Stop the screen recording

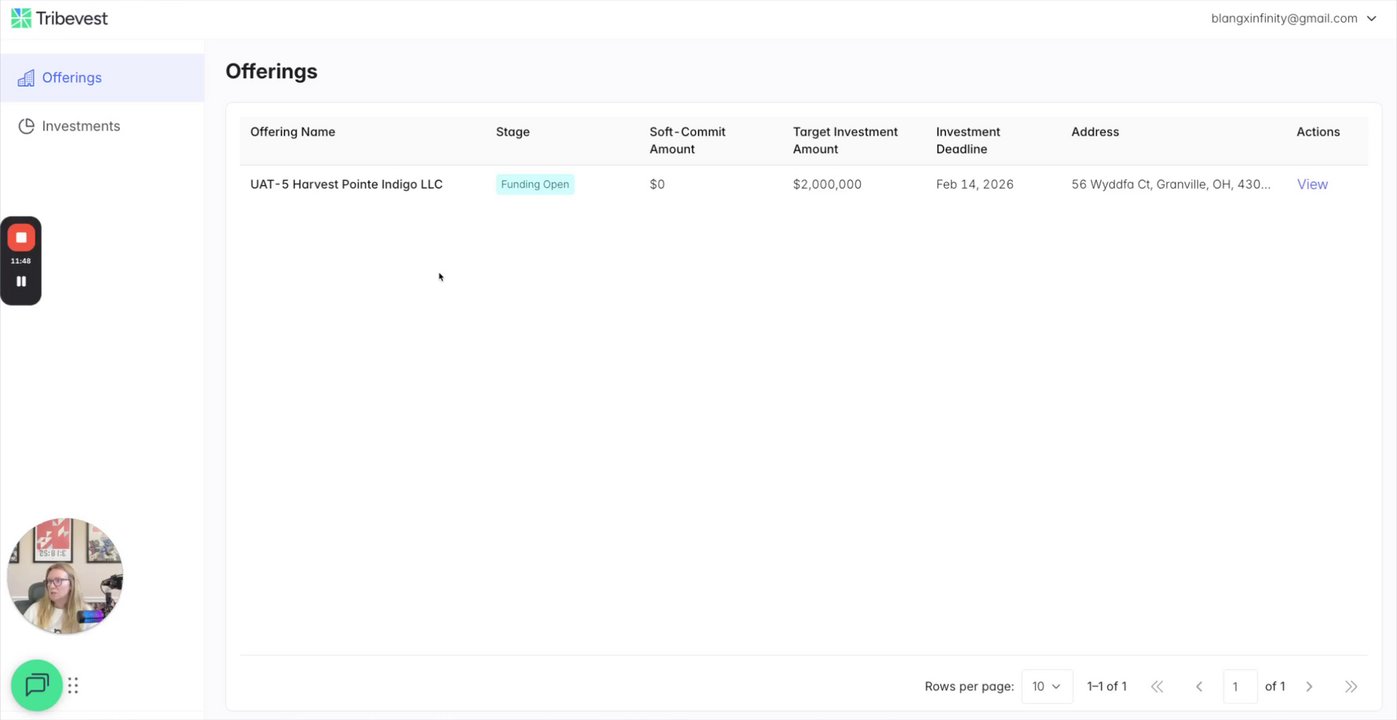pyautogui.click(x=21, y=237)
